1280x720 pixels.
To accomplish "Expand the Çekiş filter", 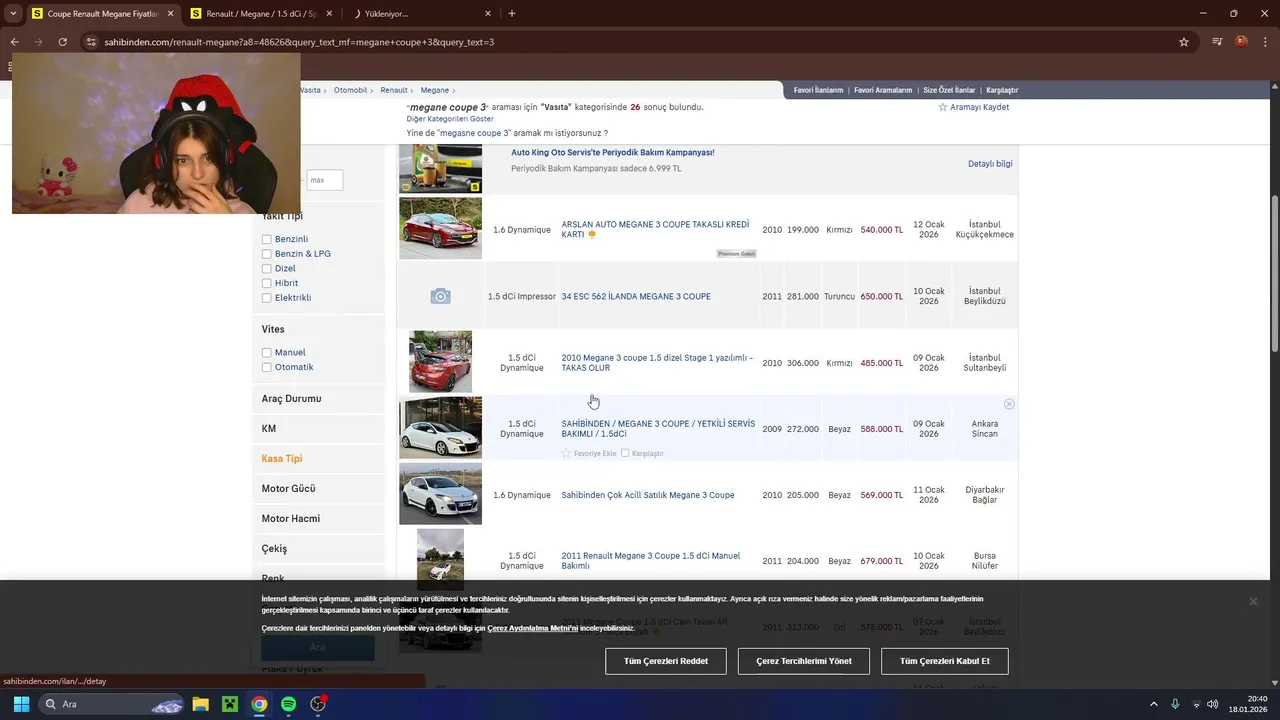I will click(x=274, y=548).
